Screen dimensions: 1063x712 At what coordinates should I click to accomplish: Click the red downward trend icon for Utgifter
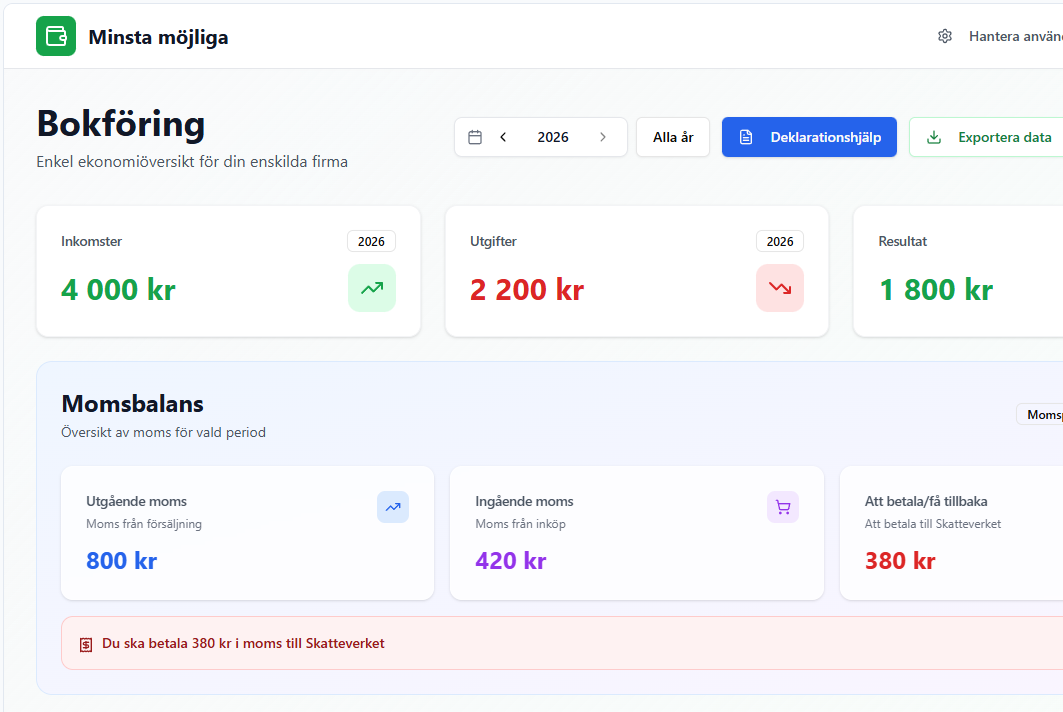pos(780,288)
